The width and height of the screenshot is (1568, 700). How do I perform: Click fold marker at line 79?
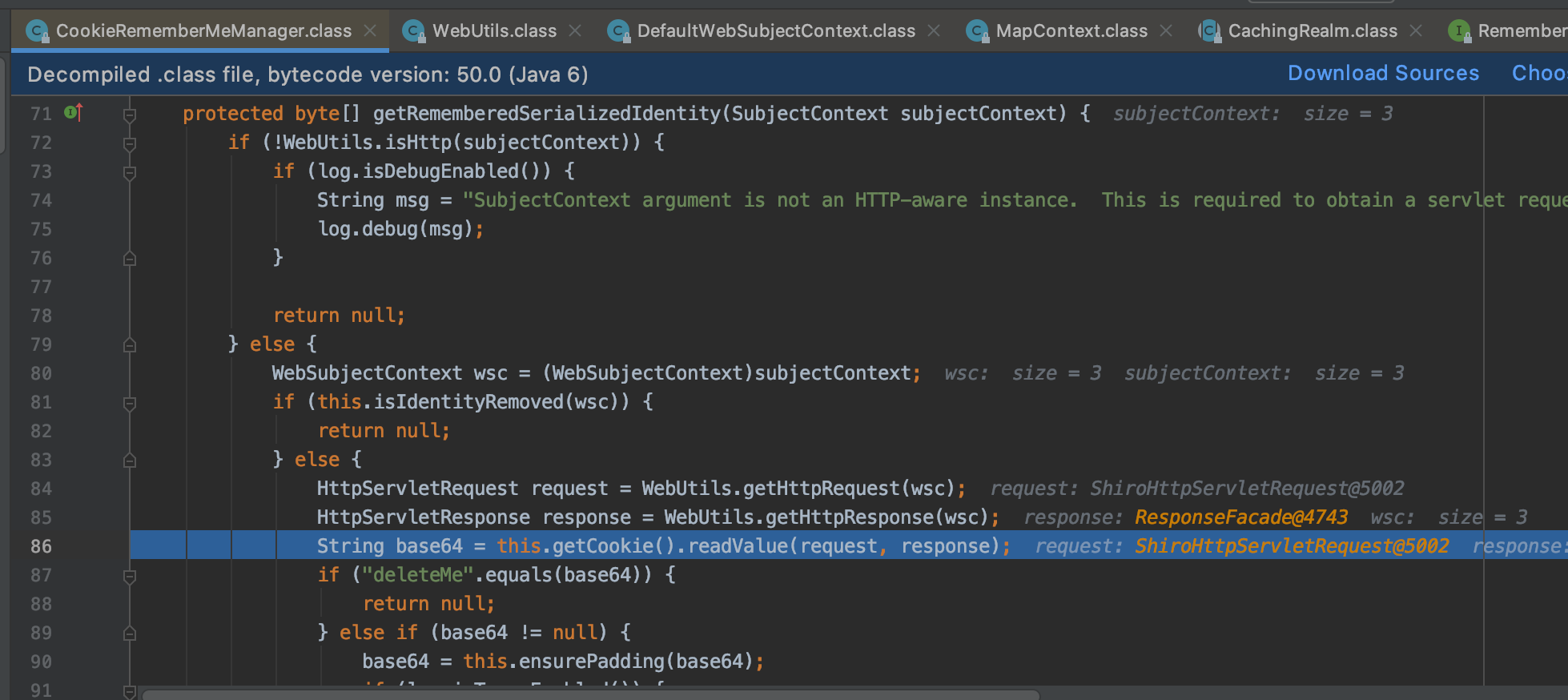tap(130, 345)
